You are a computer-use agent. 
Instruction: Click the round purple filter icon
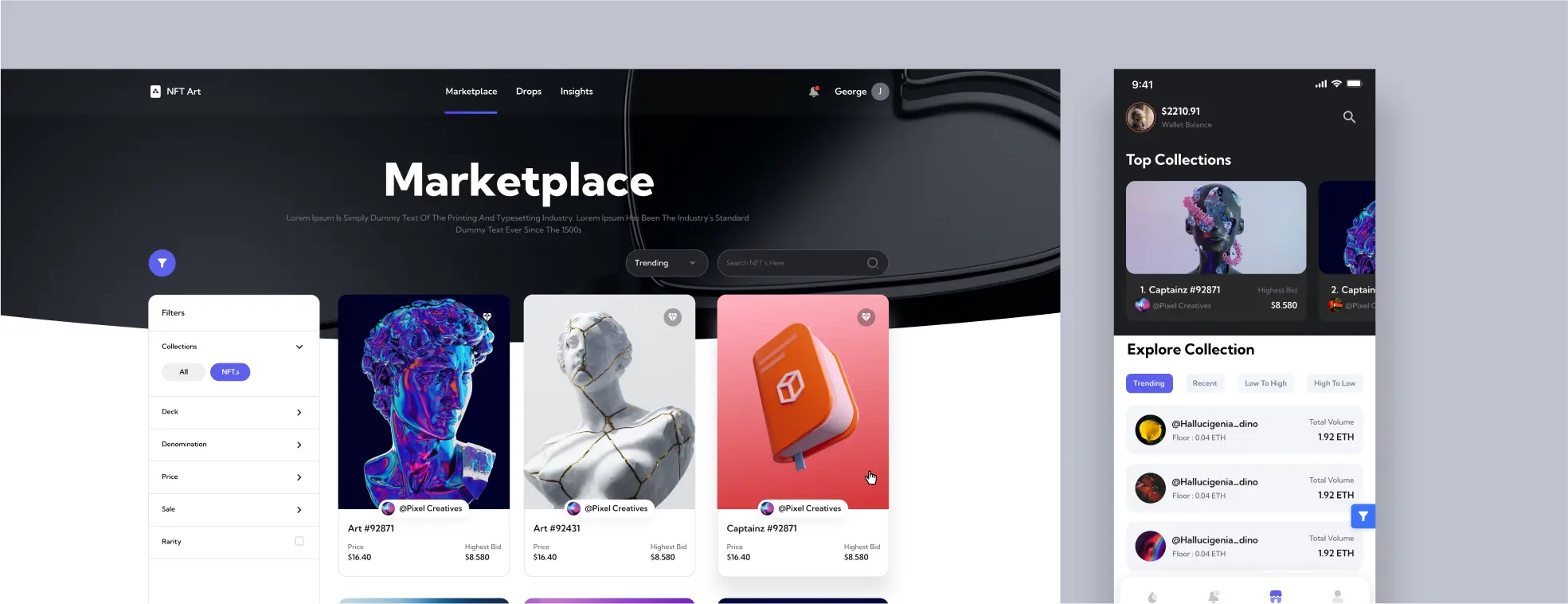coord(162,263)
